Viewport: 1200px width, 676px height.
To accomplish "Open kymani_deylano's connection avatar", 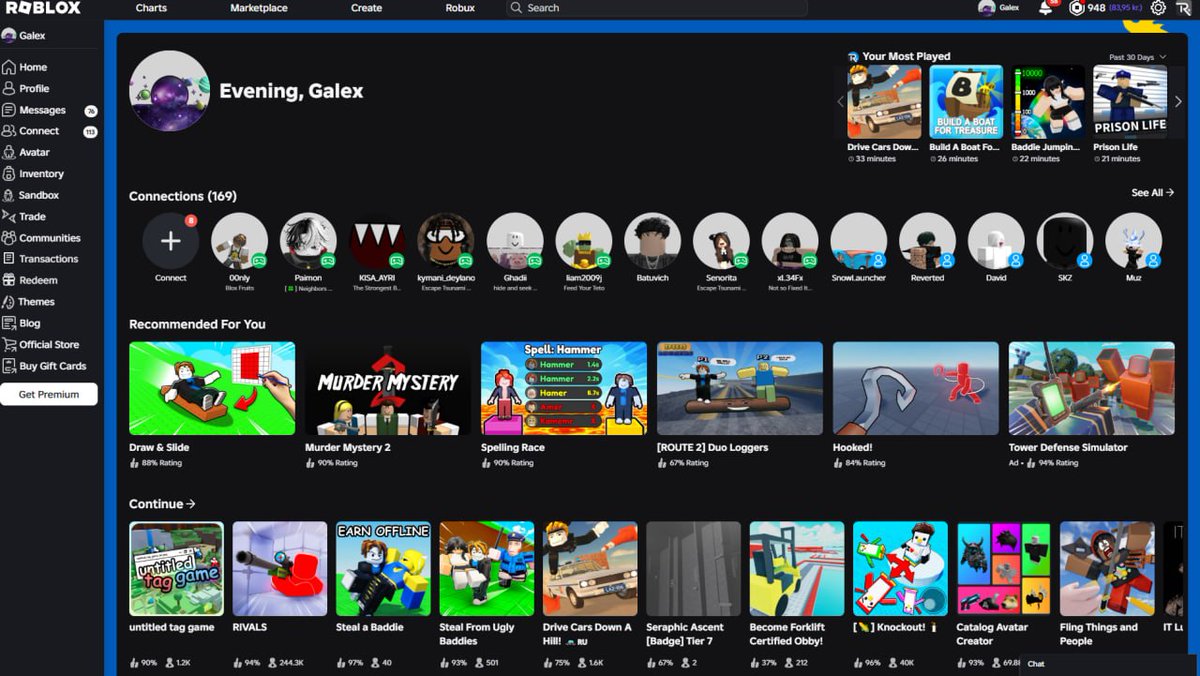I will [x=446, y=241].
